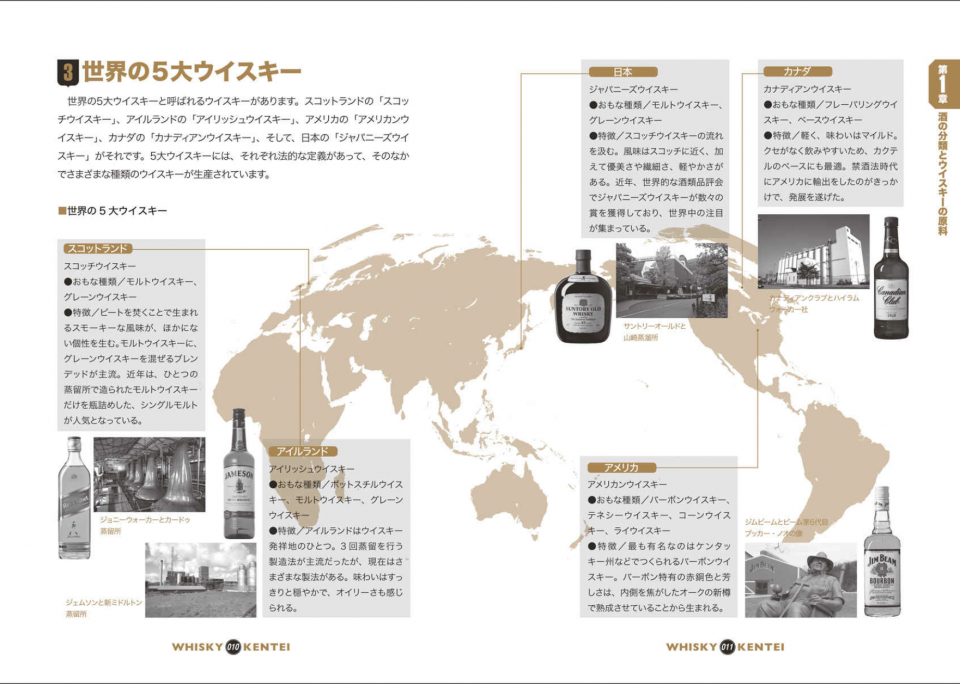Screen dimensions: 960x684
Task: Click the Suntory Old Whisky bottle image
Action: pos(583,296)
